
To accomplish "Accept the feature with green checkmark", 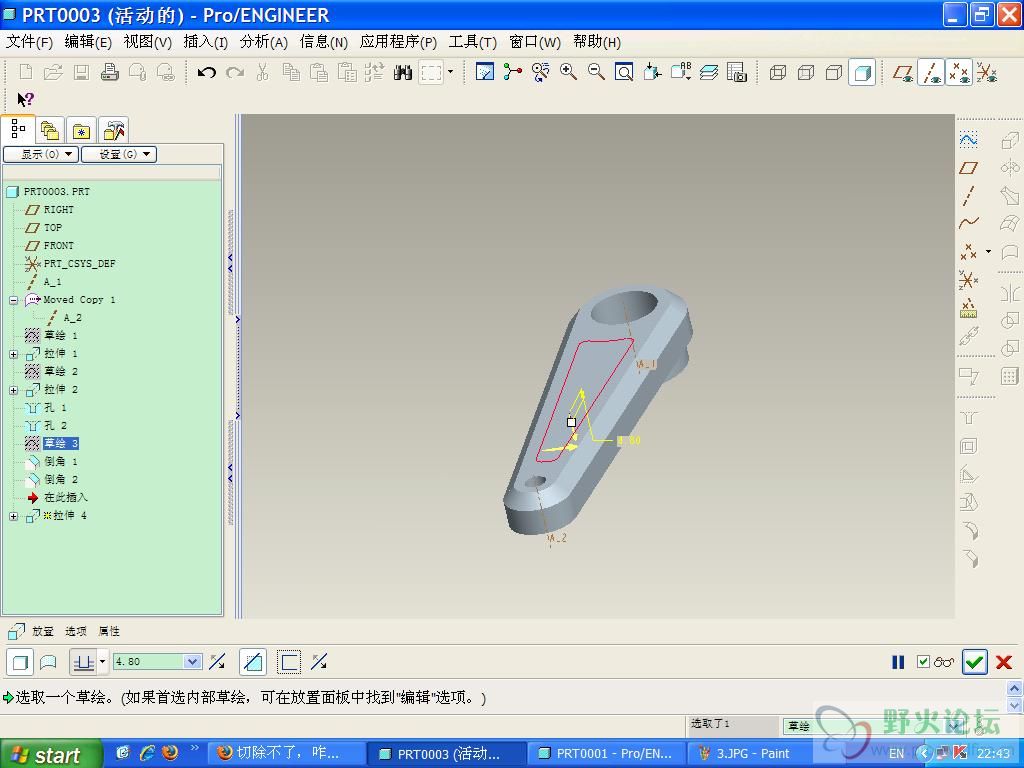I will (x=974, y=662).
